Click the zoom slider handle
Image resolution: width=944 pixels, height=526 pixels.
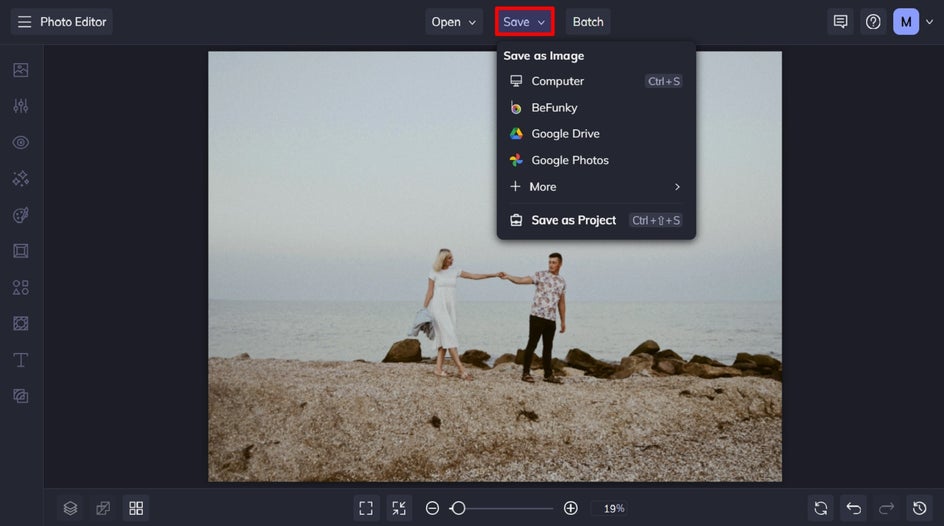(x=458, y=509)
